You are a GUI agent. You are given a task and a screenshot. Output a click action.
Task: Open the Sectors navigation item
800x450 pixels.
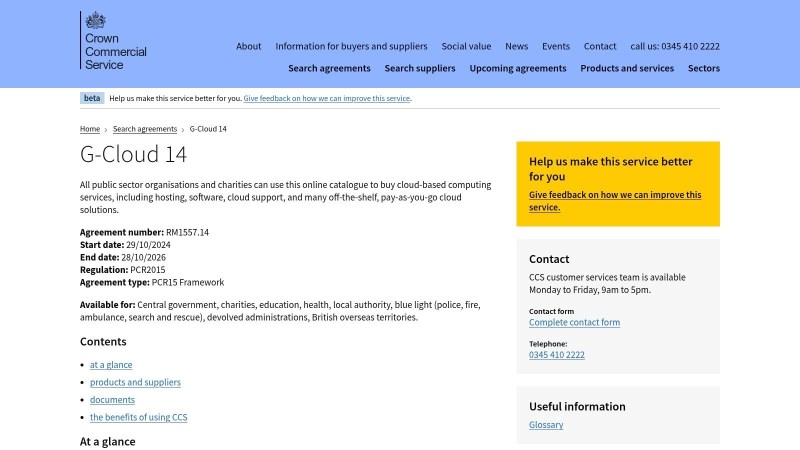(704, 68)
